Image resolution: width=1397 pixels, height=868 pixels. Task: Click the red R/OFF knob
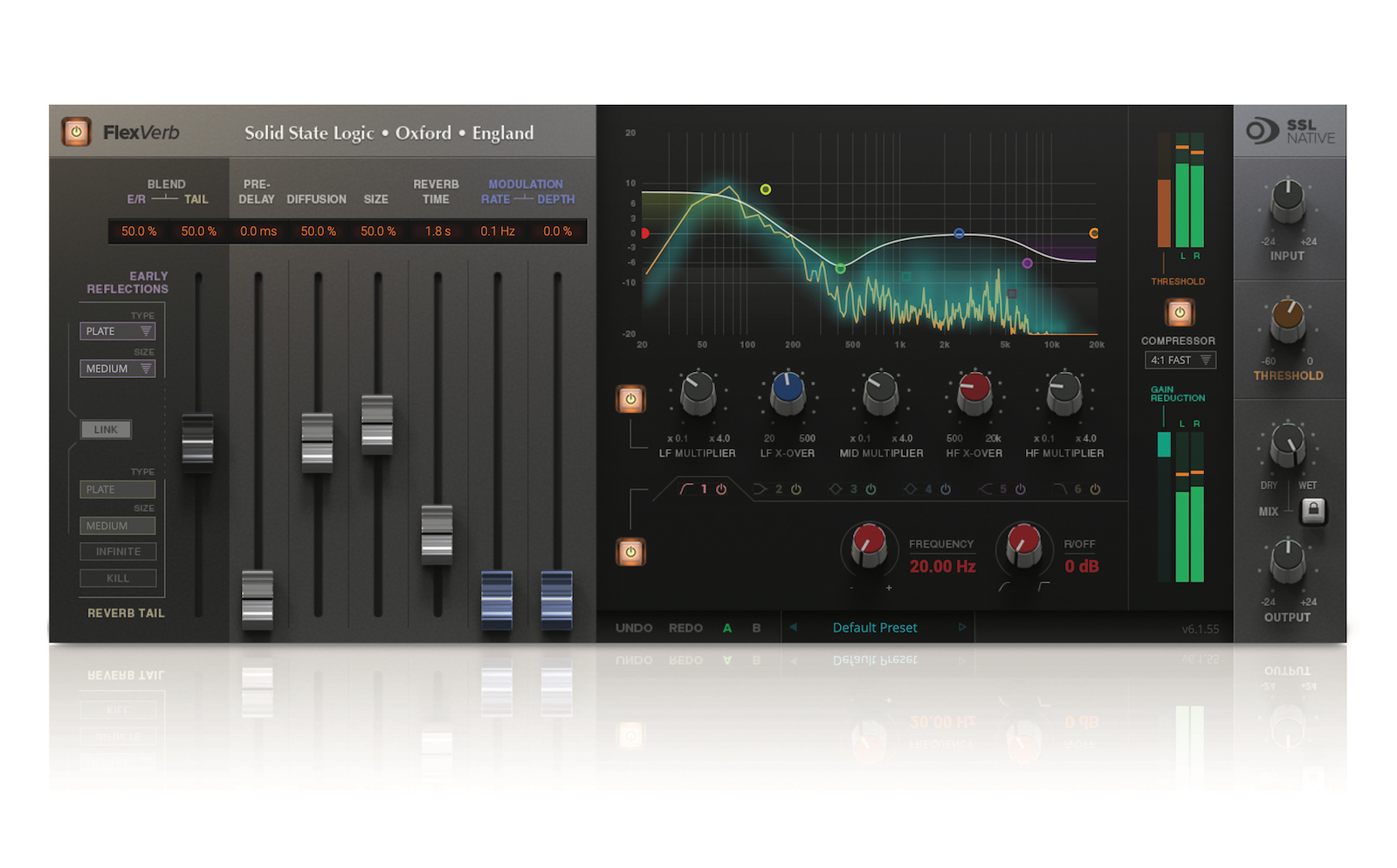[1024, 548]
